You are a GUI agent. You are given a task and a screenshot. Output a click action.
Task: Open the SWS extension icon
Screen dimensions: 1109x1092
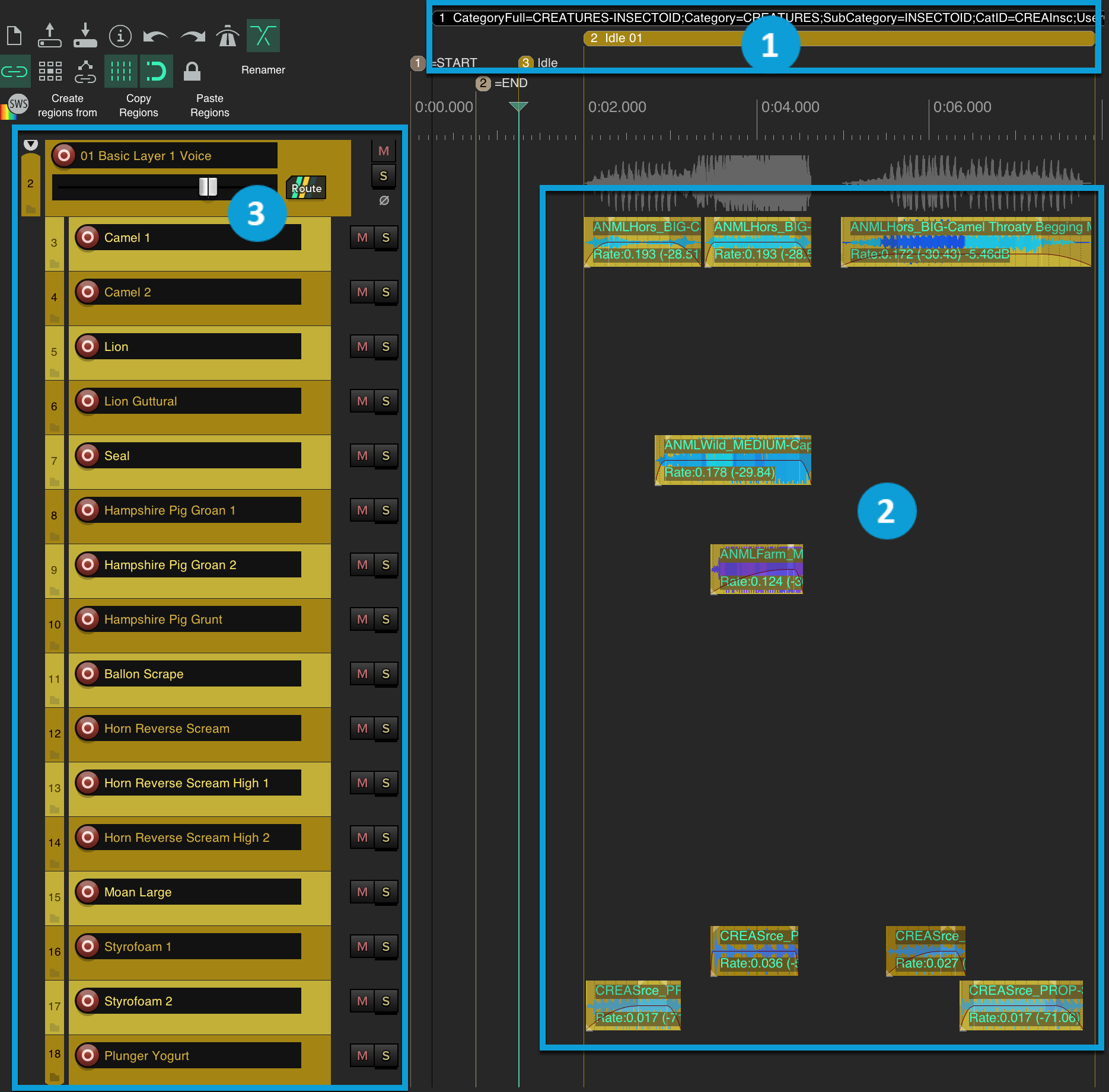[x=18, y=105]
